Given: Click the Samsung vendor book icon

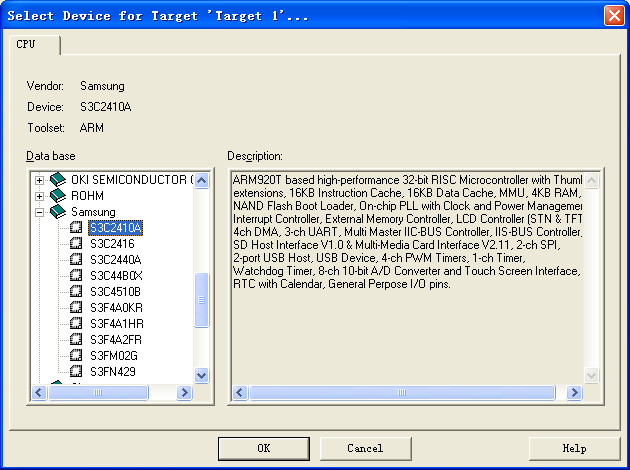Looking at the screenshot, I should [x=58, y=212].
